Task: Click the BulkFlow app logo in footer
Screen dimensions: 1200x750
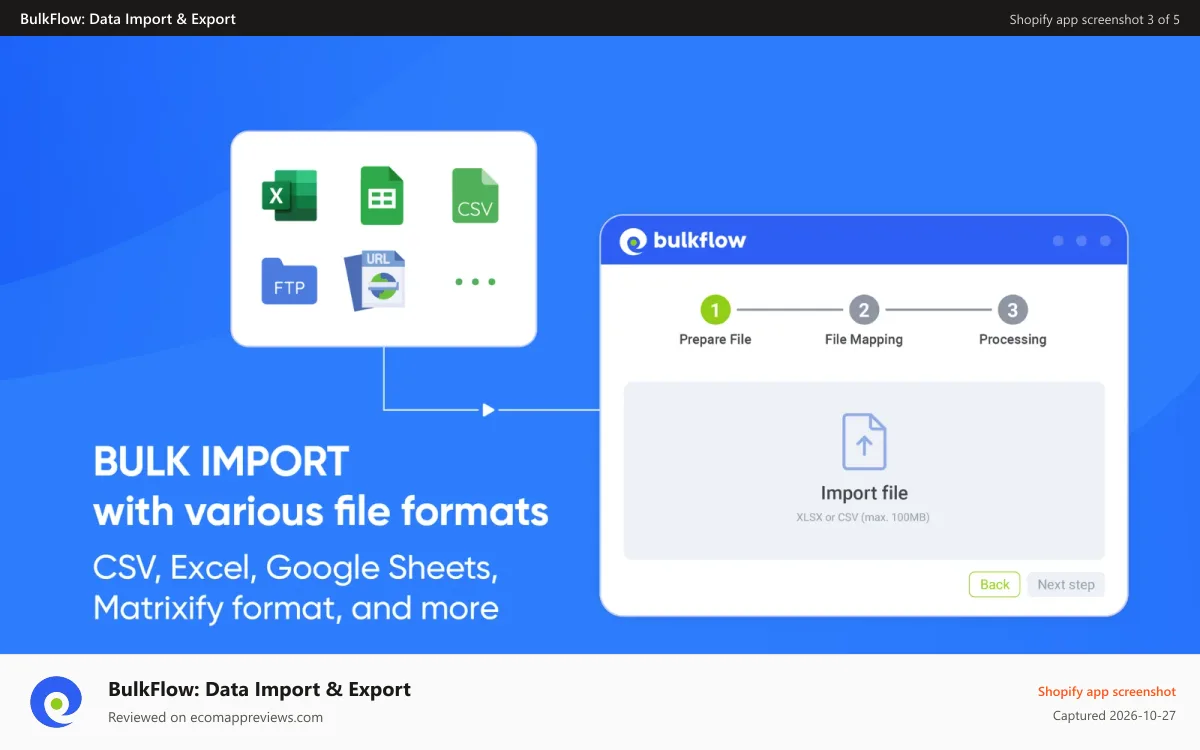Action: tap(56, 702)
